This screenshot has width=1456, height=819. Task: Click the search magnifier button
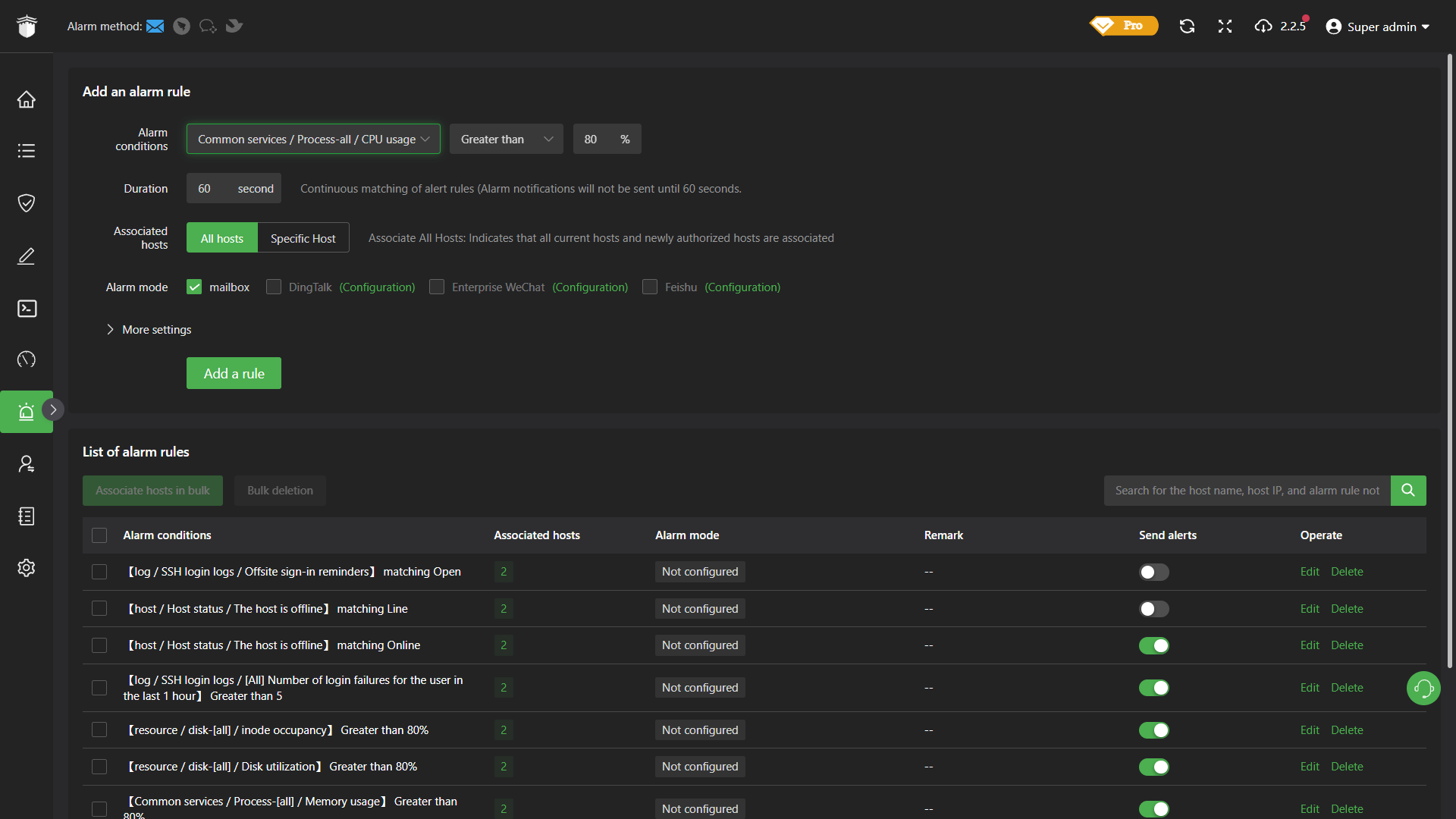(x=1408, y=491)
